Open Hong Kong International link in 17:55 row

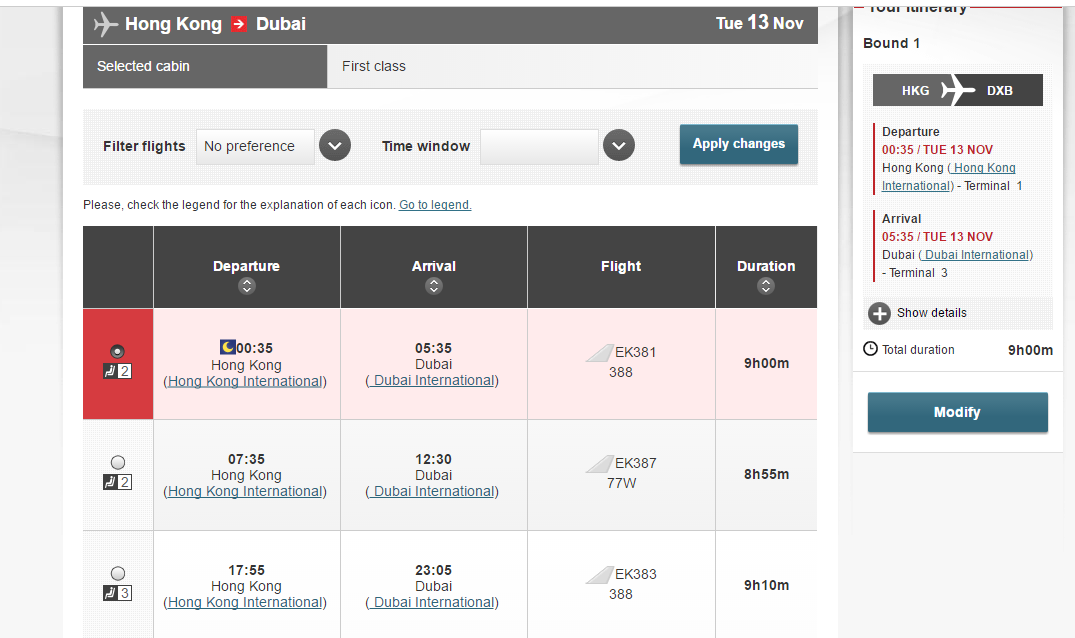click(x=245, y=603)
